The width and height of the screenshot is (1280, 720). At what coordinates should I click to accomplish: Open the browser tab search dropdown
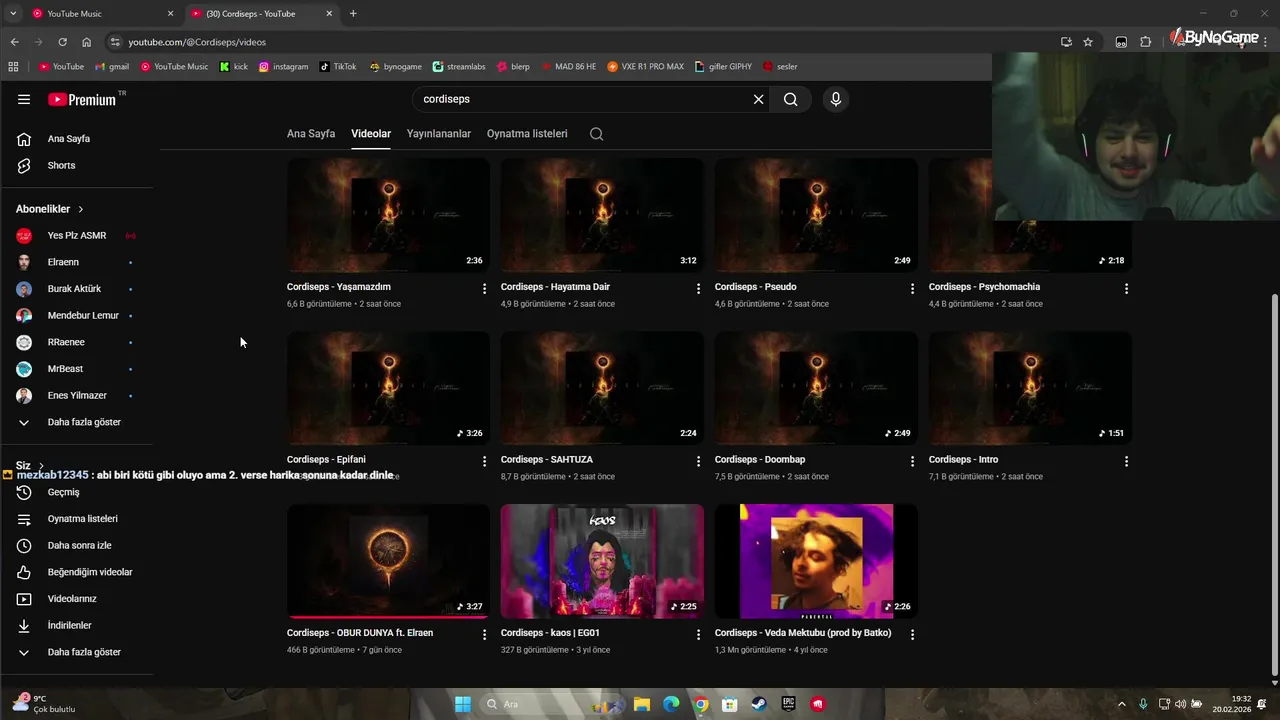[12, 13]
